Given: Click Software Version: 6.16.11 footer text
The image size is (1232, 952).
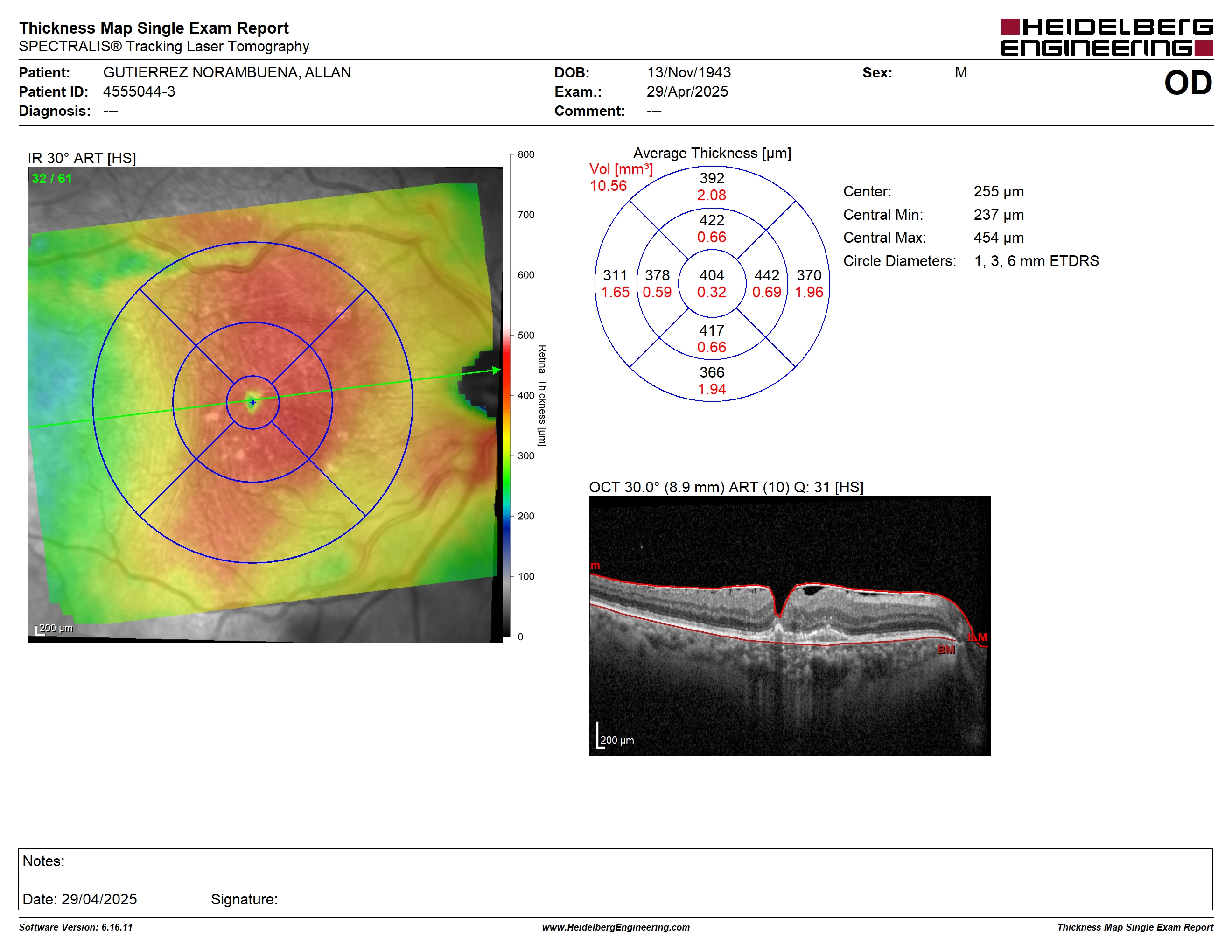Looking at the screenshot, I should [x=76, y=927].
